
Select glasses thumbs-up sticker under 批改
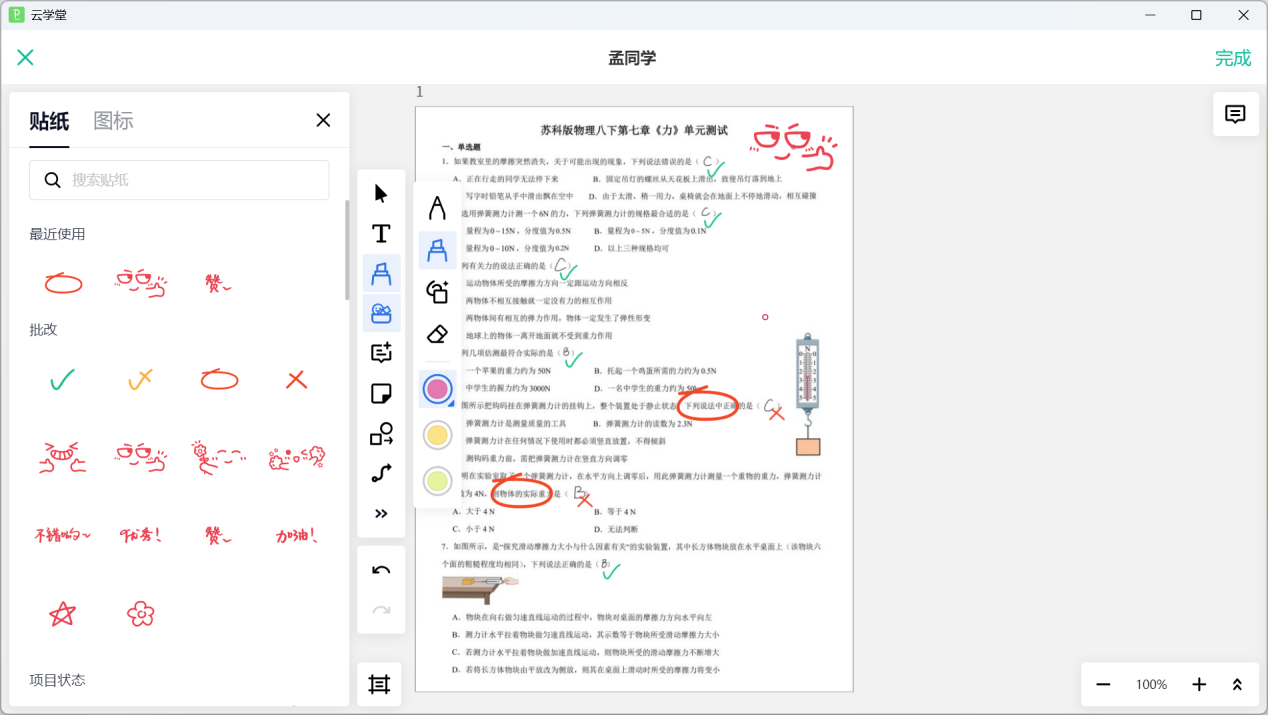coord(140,457)
